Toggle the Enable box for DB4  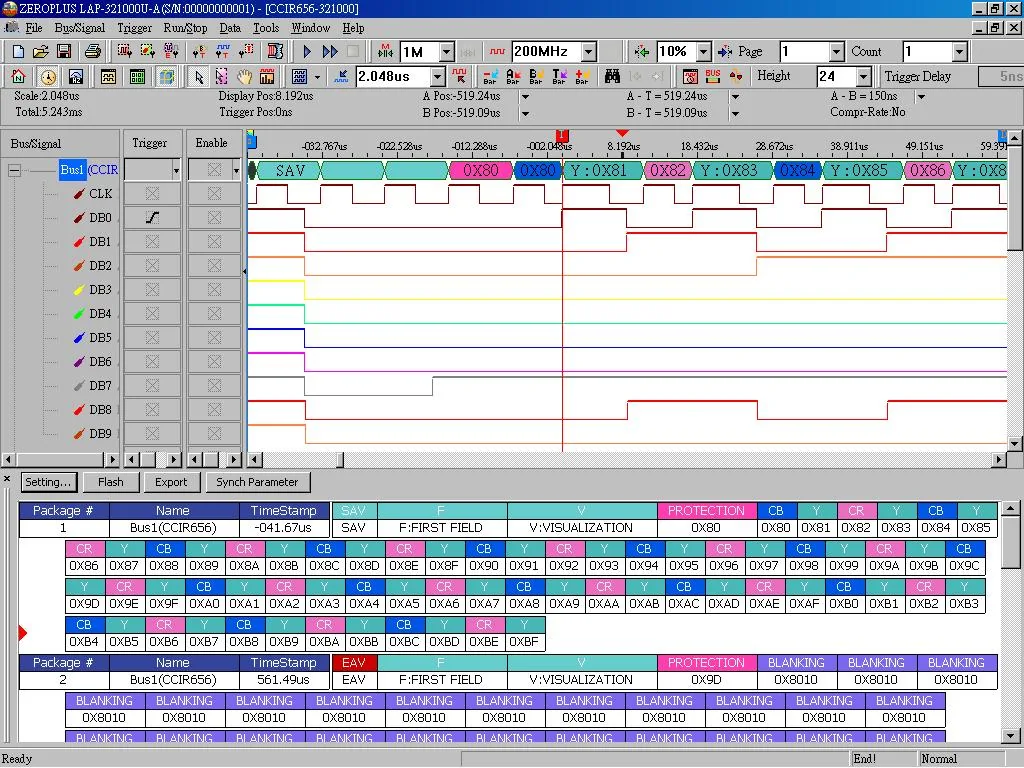(214, 313)
